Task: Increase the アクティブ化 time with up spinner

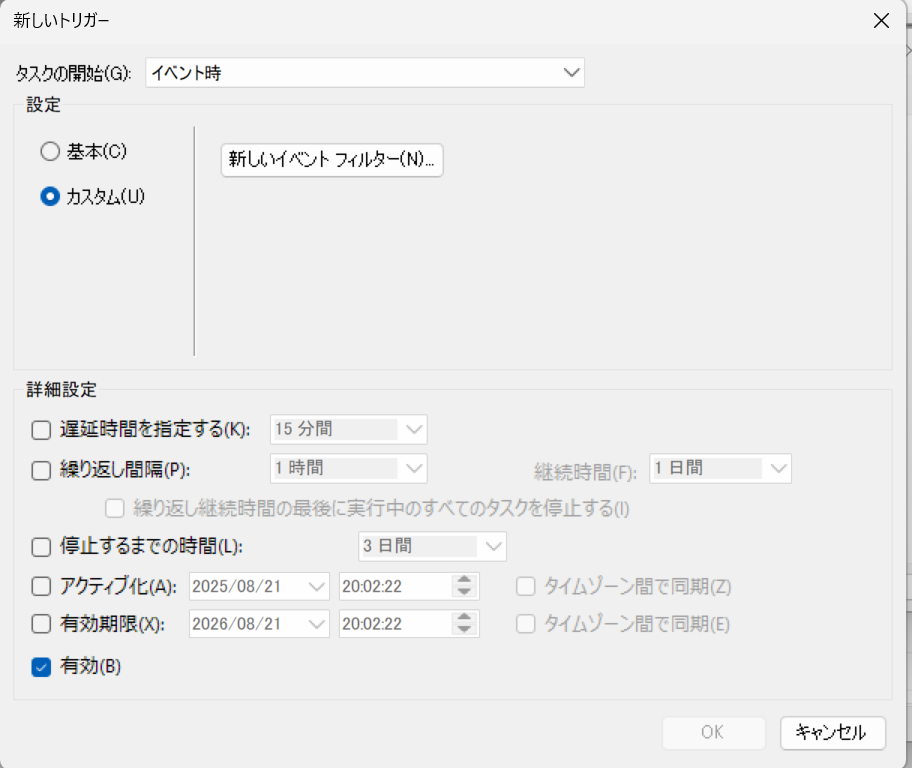Action: [x=464, y=579]
